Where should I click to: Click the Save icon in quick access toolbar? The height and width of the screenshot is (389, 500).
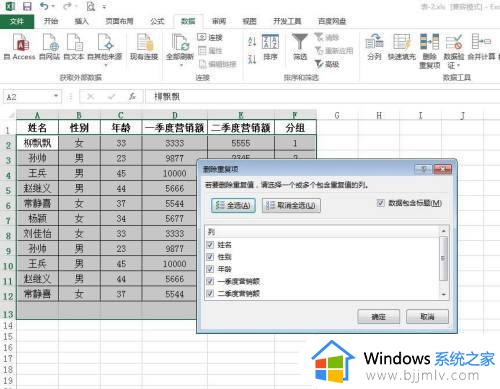tap(27, 6)
